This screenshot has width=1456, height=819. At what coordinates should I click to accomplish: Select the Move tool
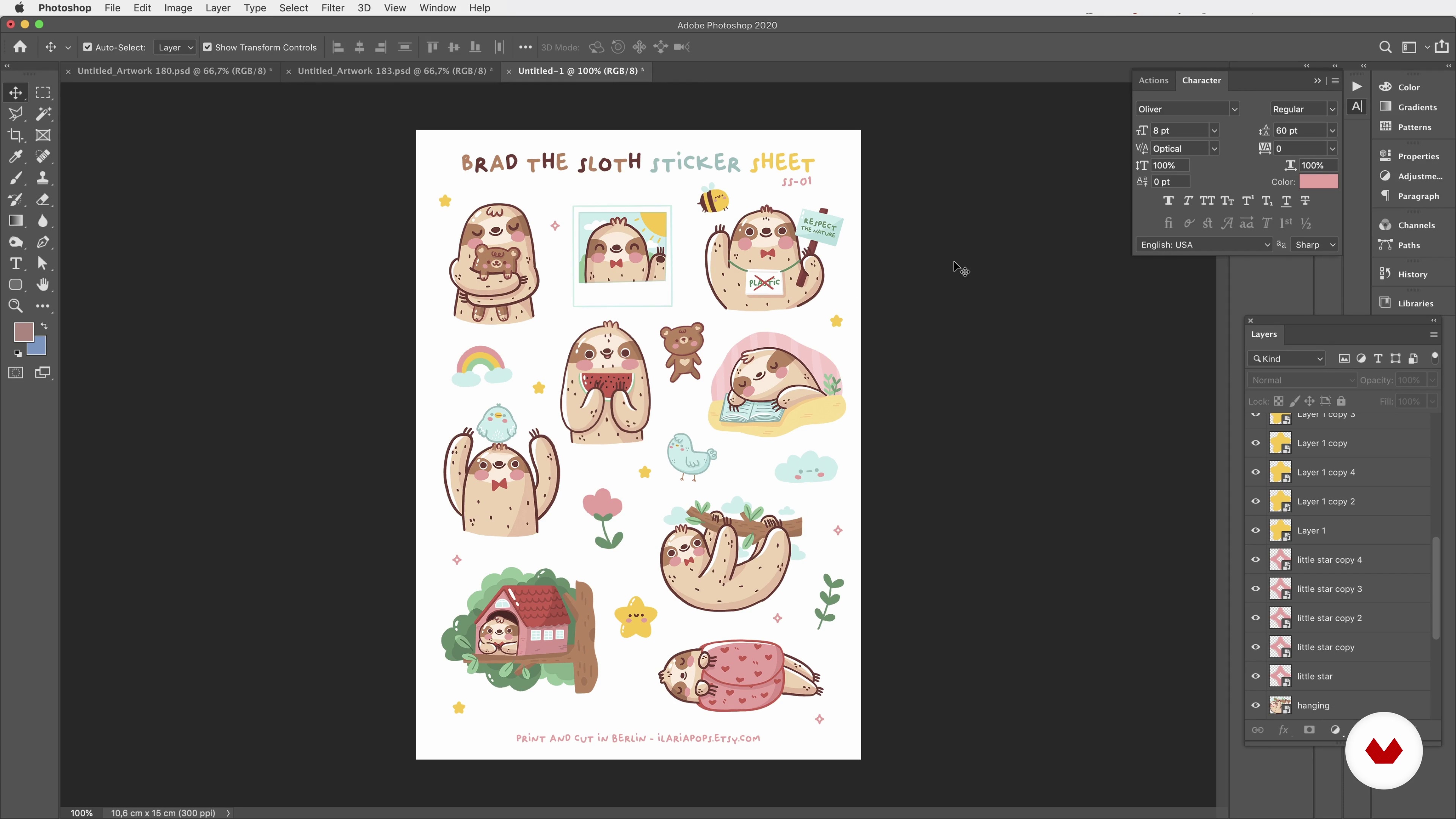pyautogui.click(x=16, y=92)
